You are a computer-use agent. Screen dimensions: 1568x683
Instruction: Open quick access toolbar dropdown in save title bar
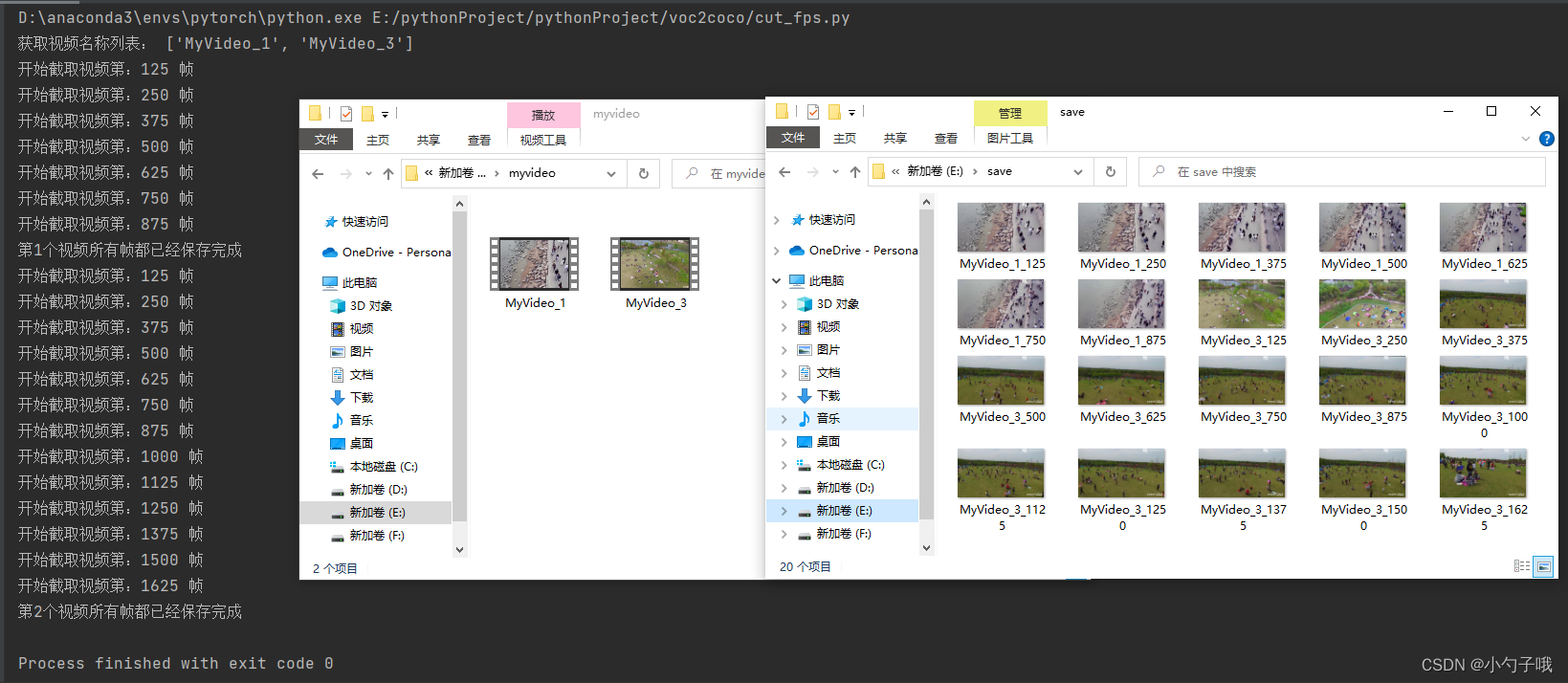click(x=851, y=113)
